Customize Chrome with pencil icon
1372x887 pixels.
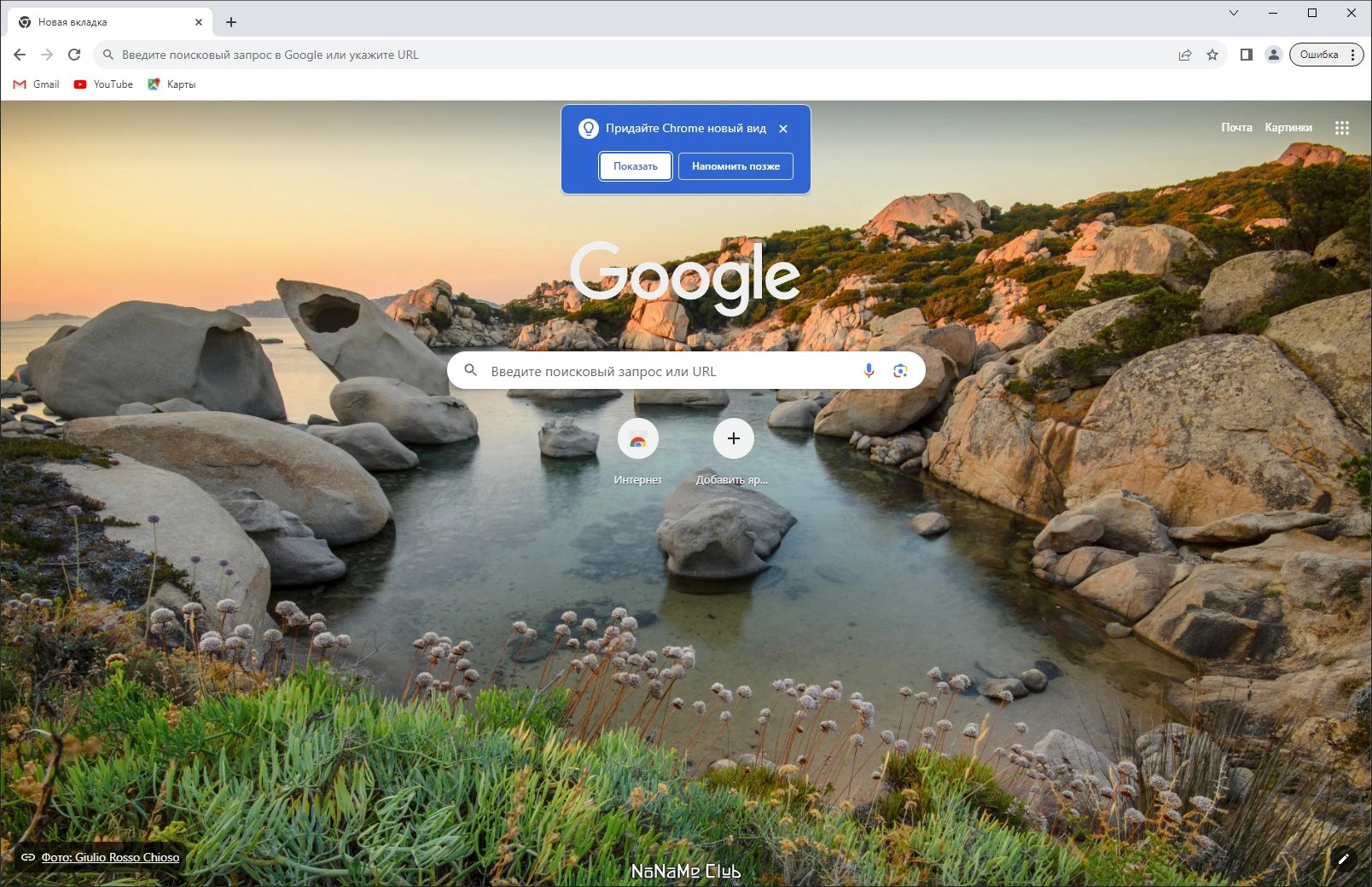click(x=1343, y=859)
